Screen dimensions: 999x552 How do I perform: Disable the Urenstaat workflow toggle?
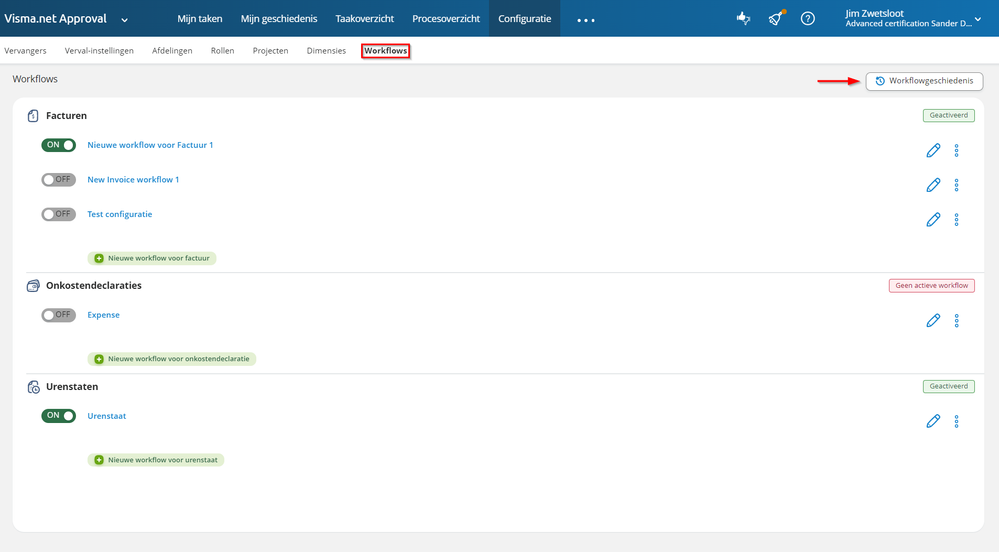pos(59,416)
